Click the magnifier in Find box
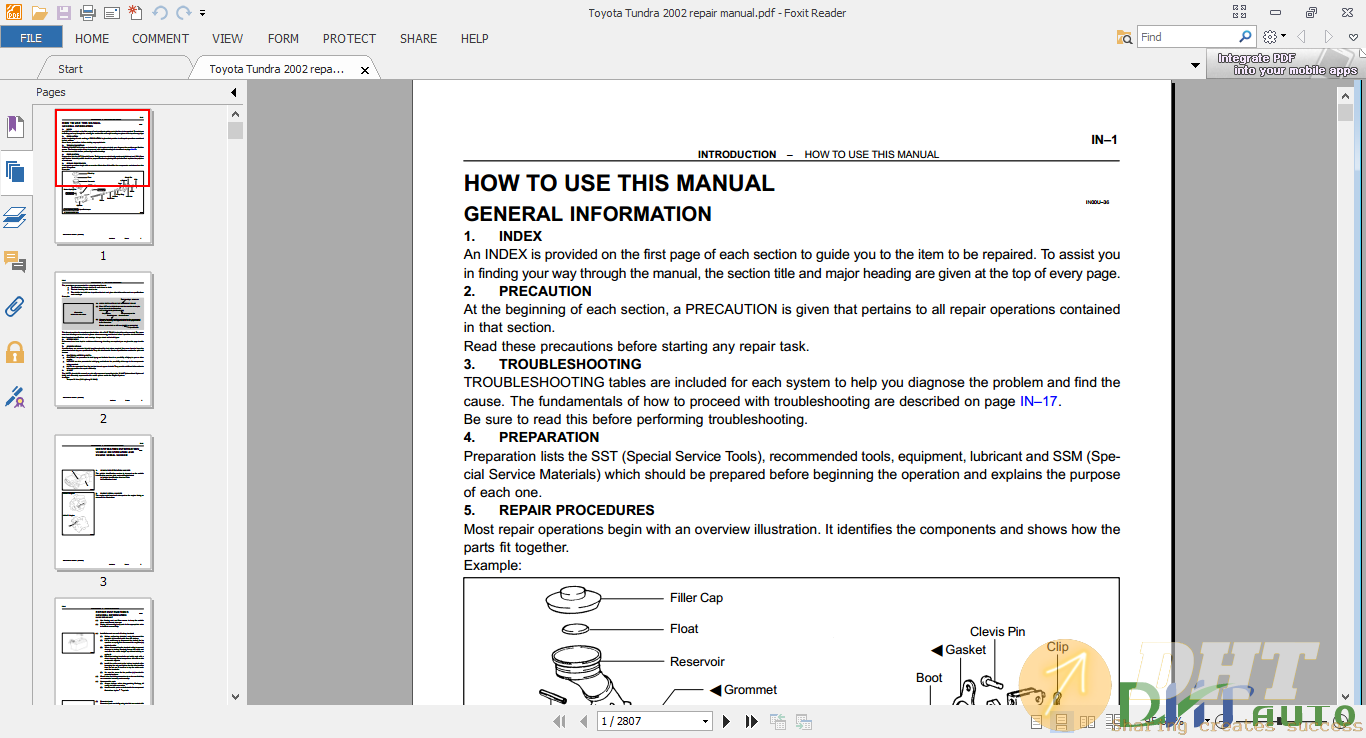1366x738 pixels. tap(1245, 37)
